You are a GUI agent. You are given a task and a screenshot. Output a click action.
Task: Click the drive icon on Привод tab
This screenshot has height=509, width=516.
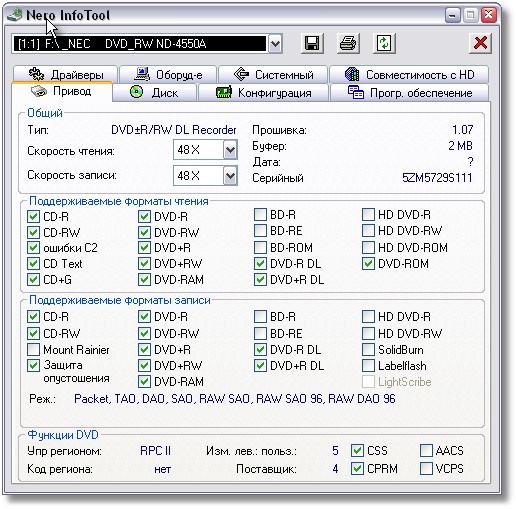pyautogui.click(x=39, y=91)
